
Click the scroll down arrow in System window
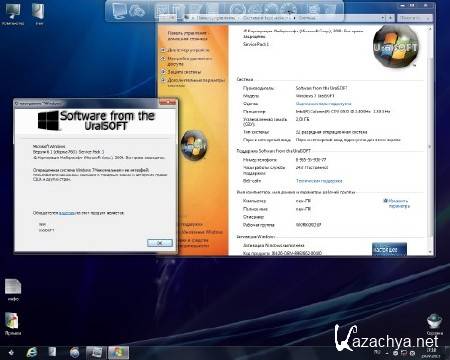click(x=430, y=252)
